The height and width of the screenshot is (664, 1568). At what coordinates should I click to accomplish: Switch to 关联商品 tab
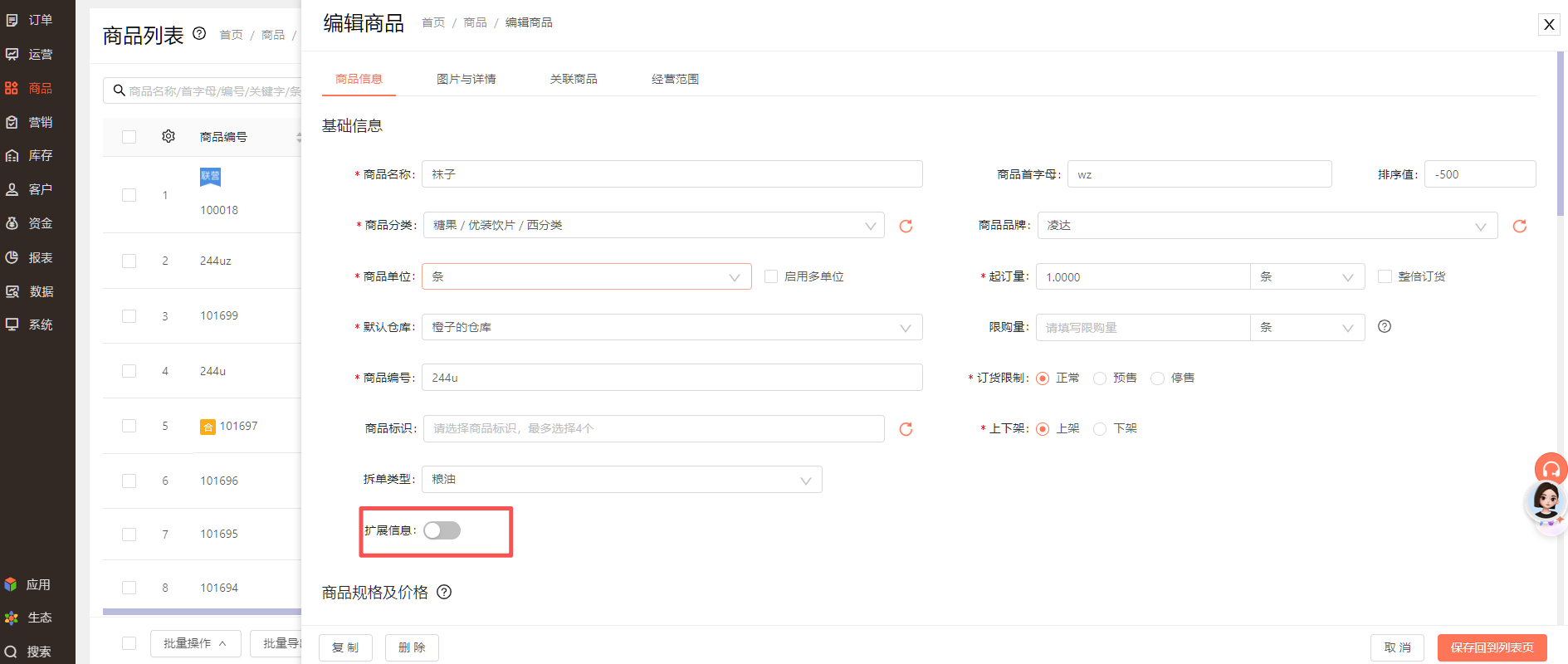574,79
